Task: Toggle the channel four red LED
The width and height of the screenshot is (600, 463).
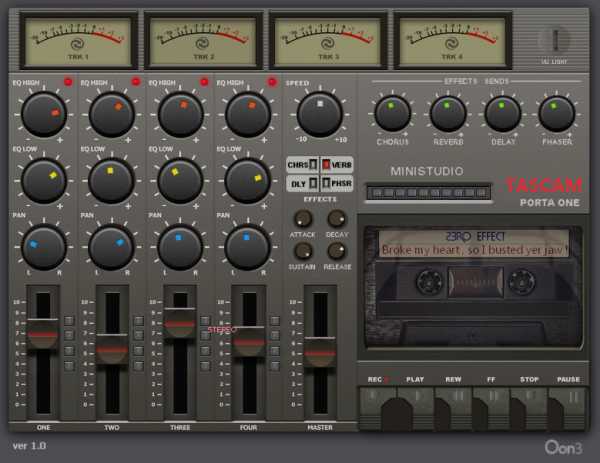Action: (x=272, y=82)
